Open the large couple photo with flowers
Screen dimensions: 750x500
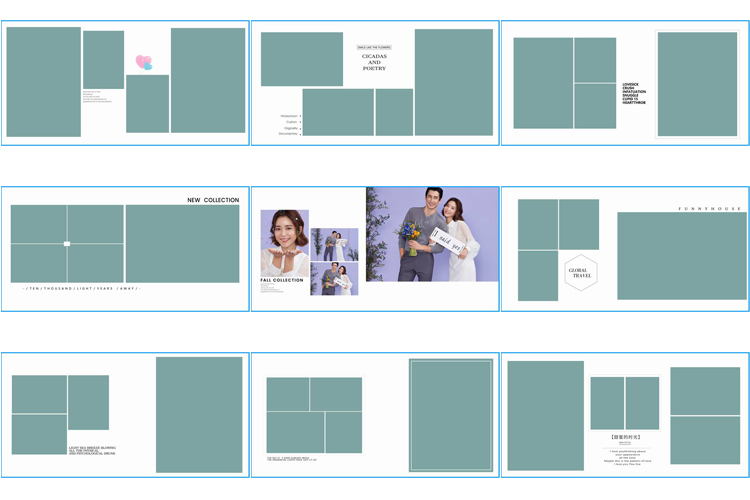[432, 234]
